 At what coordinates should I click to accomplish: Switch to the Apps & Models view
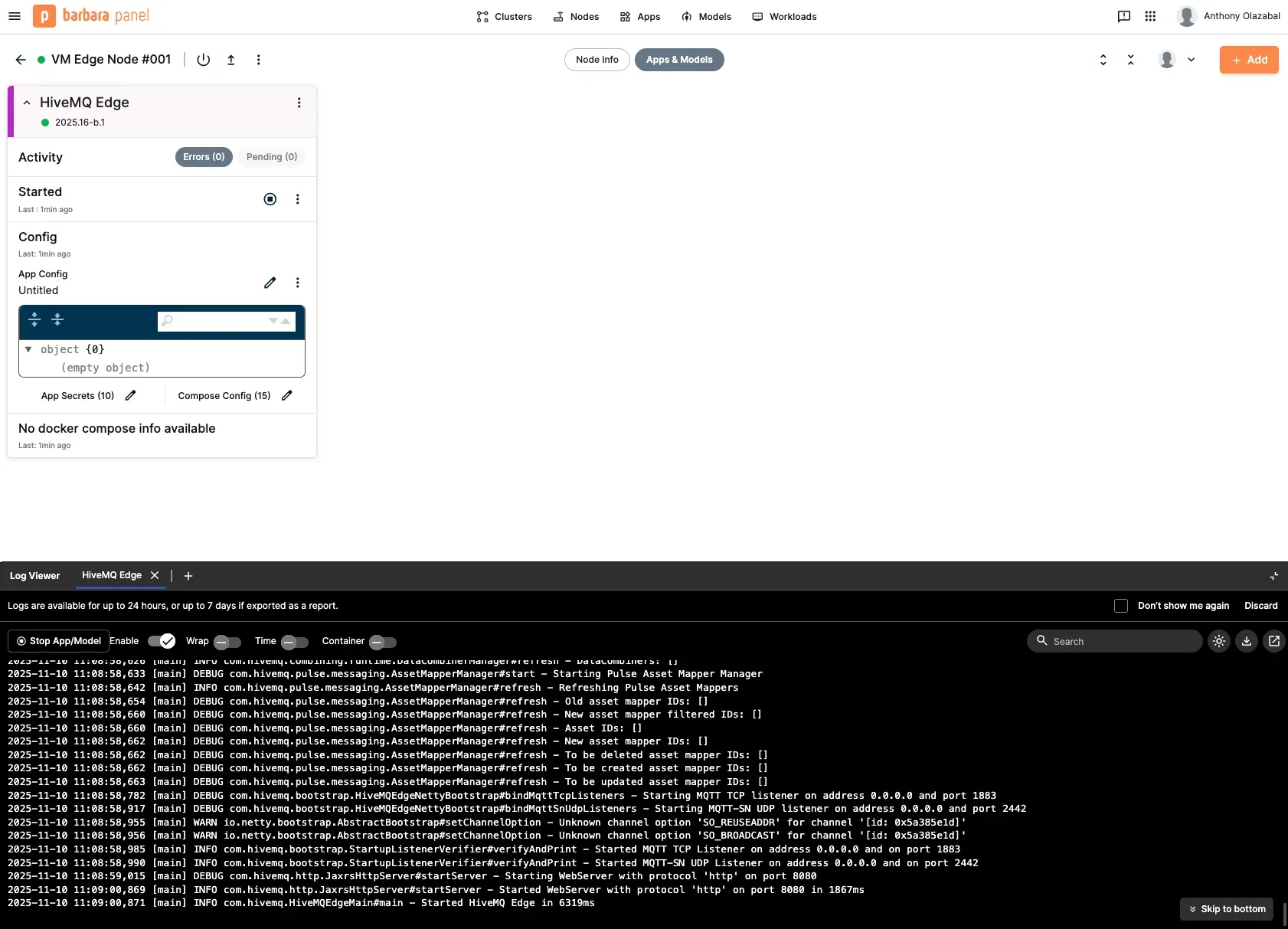(x=678, y=60)
